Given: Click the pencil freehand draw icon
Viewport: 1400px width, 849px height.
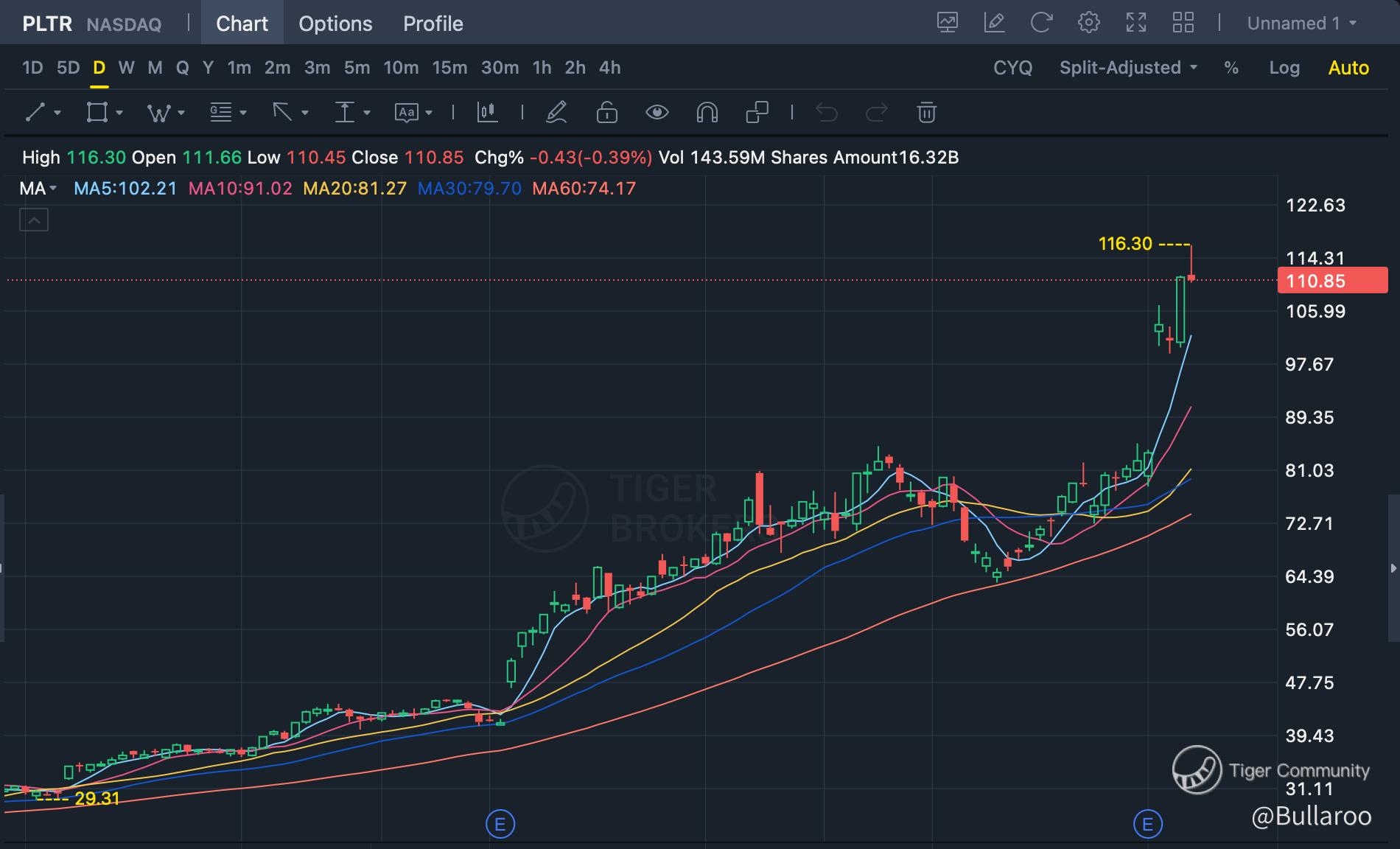Looking at the screenshot, I should coord(556,113).
